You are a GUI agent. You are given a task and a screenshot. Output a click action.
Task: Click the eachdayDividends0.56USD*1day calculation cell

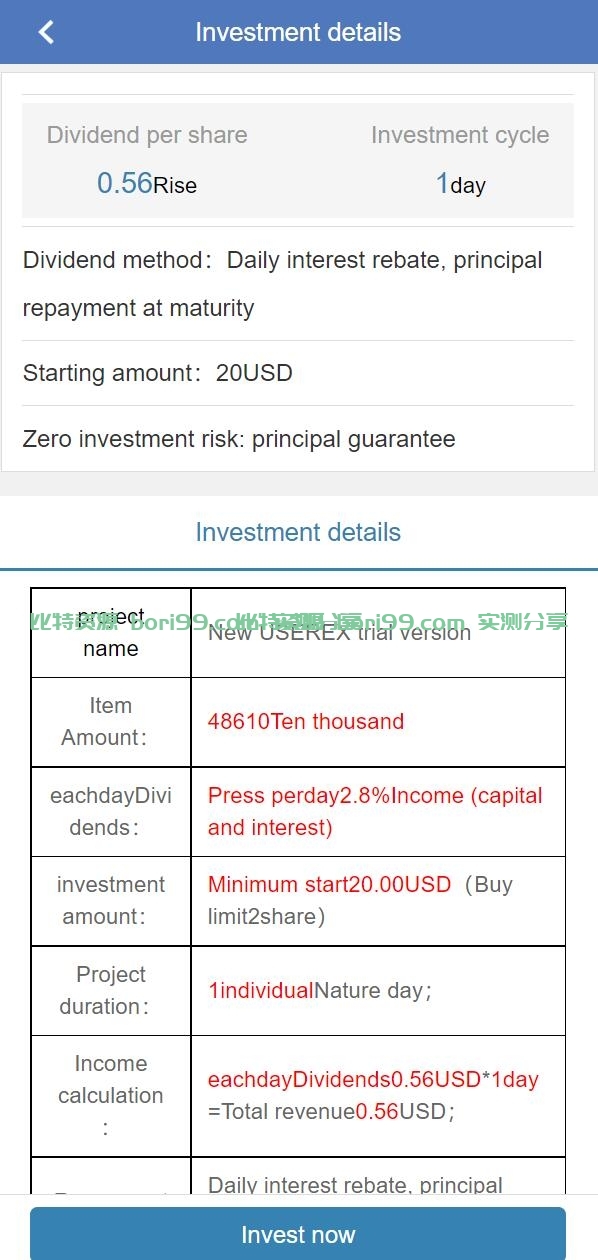(x=378, y=1096)
